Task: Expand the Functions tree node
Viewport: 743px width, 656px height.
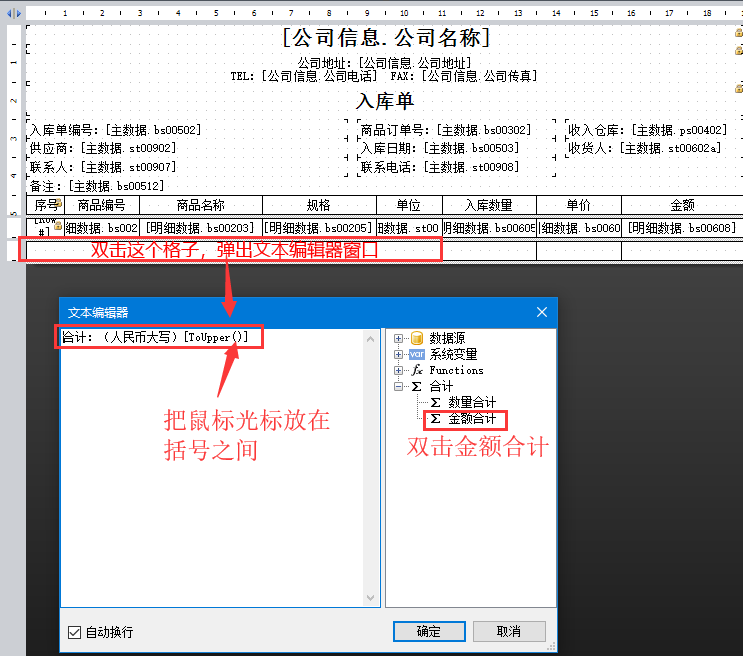Action: click(x=399, y=370)
